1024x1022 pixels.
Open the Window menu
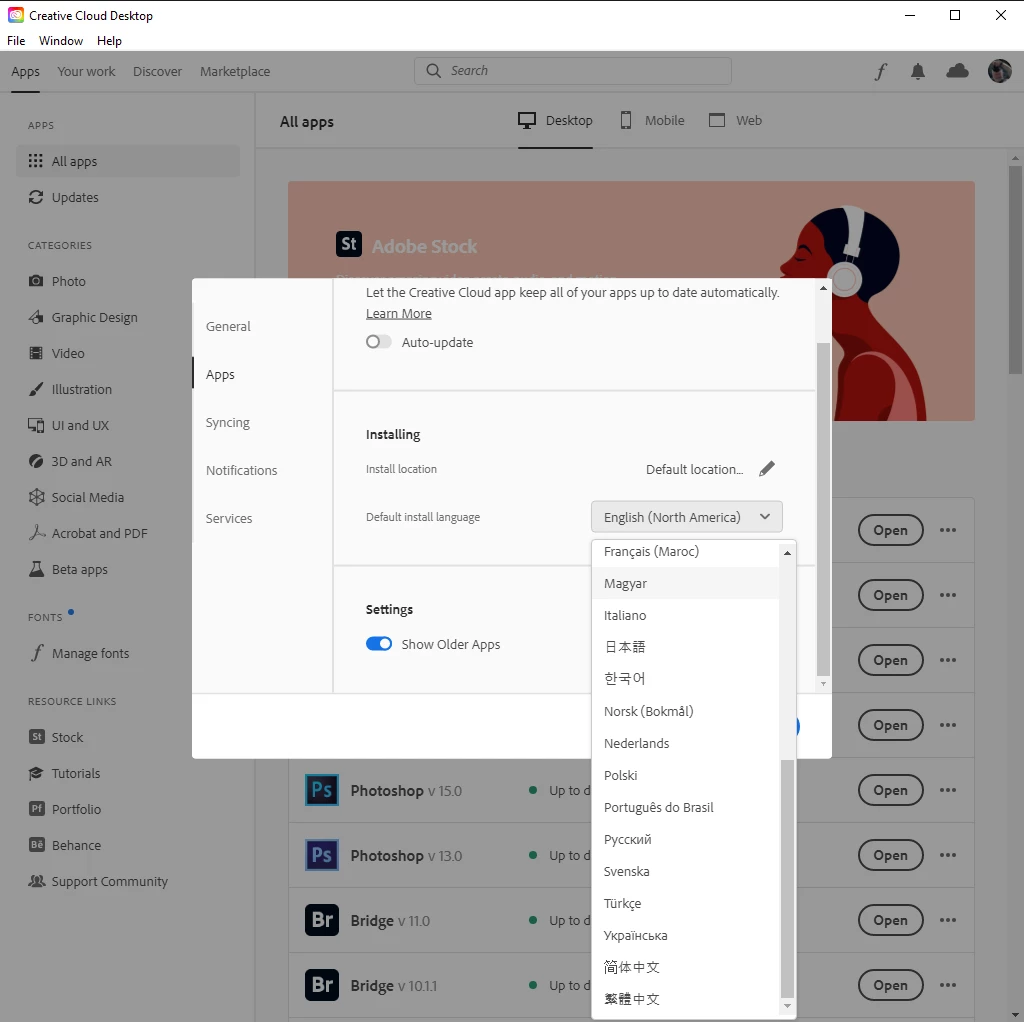coord(61,40)
